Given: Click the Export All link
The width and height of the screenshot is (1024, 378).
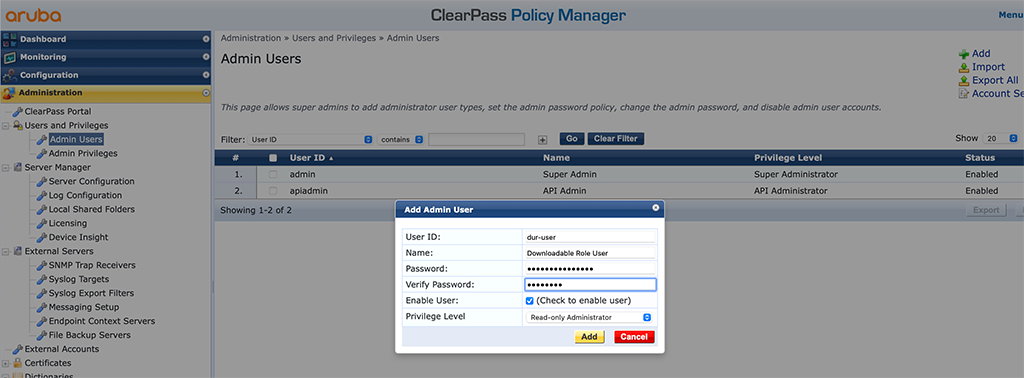Looking at the screenshot, I should tap(995, 80).
